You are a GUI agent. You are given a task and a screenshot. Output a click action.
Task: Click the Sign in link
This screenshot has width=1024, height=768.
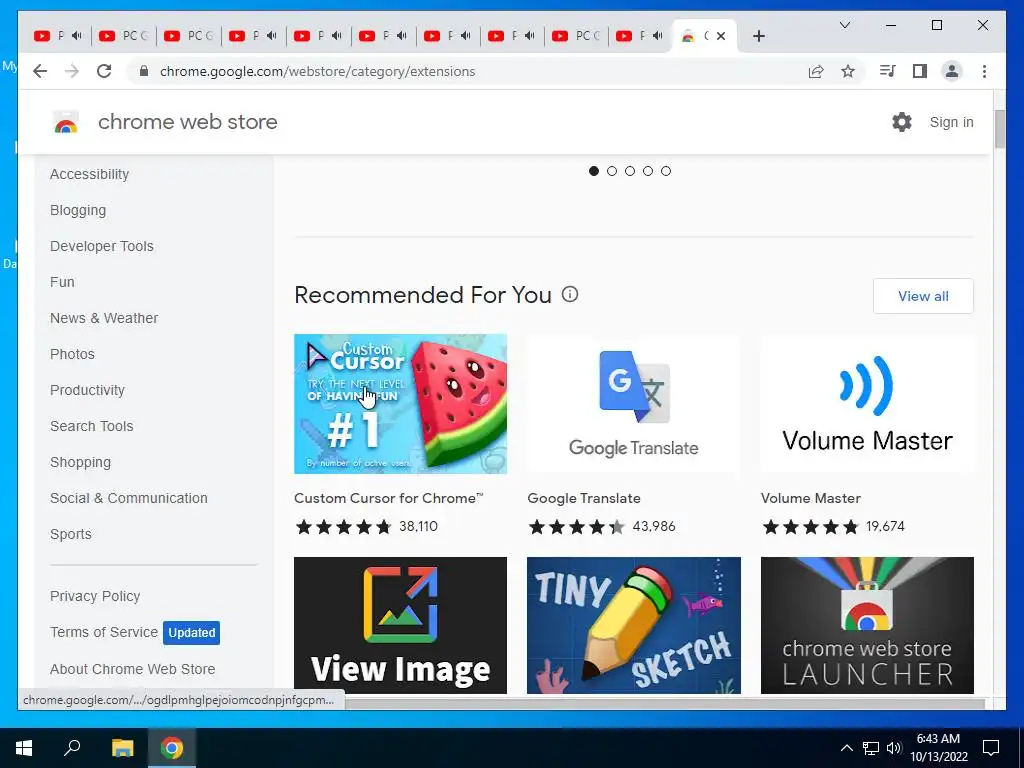pos(952,122)
